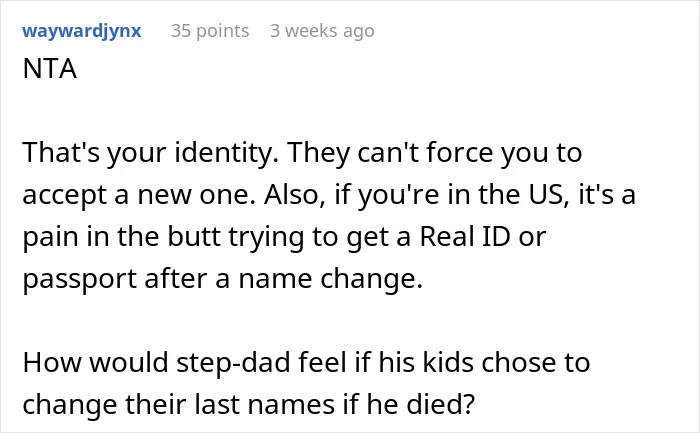The image size is (700, 433).
Task: Click the words "They can't force you to"
Action: (435, 152)
